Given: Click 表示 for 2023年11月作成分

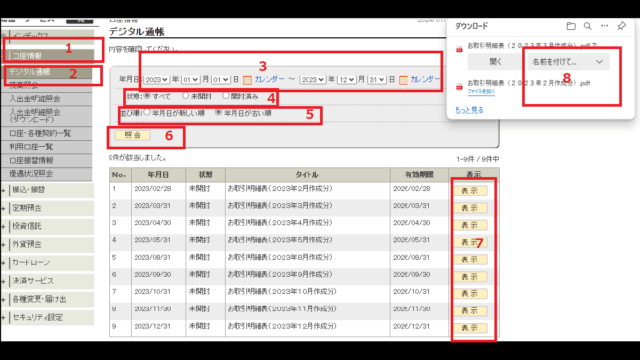Looking at the screenshot, I should [x=470, y=311].
